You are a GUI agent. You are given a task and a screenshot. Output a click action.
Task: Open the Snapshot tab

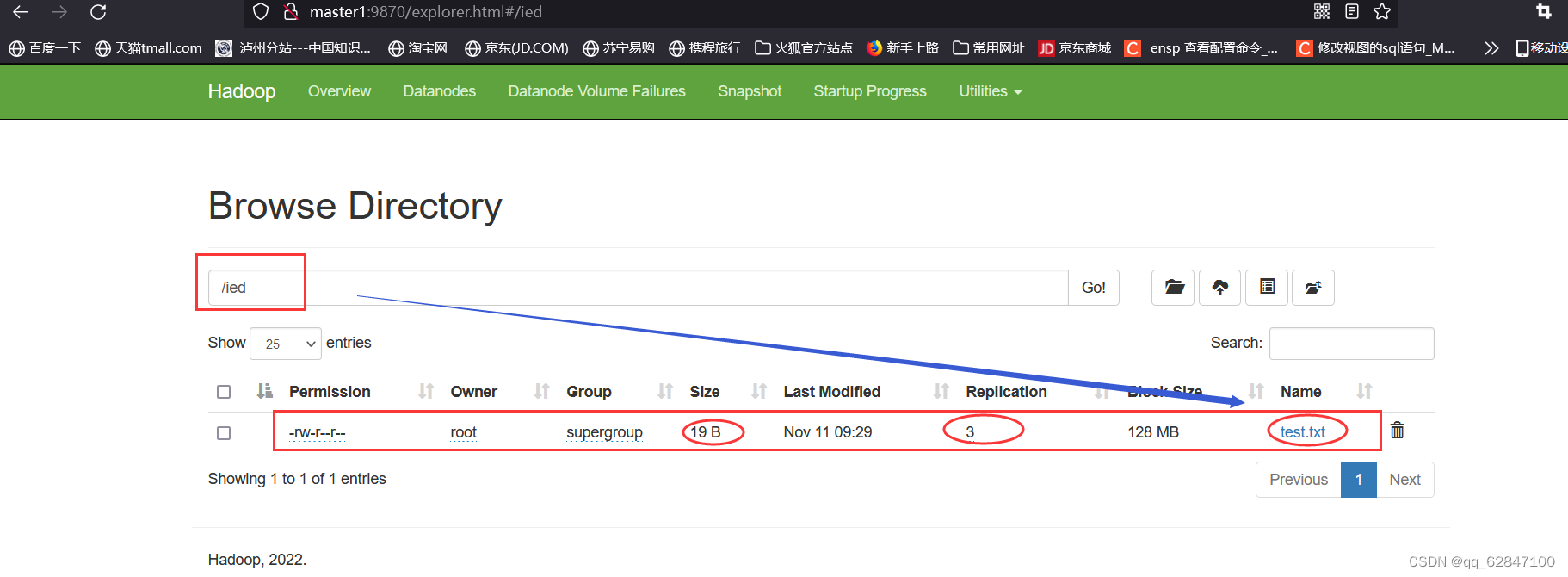pos(750,91)
